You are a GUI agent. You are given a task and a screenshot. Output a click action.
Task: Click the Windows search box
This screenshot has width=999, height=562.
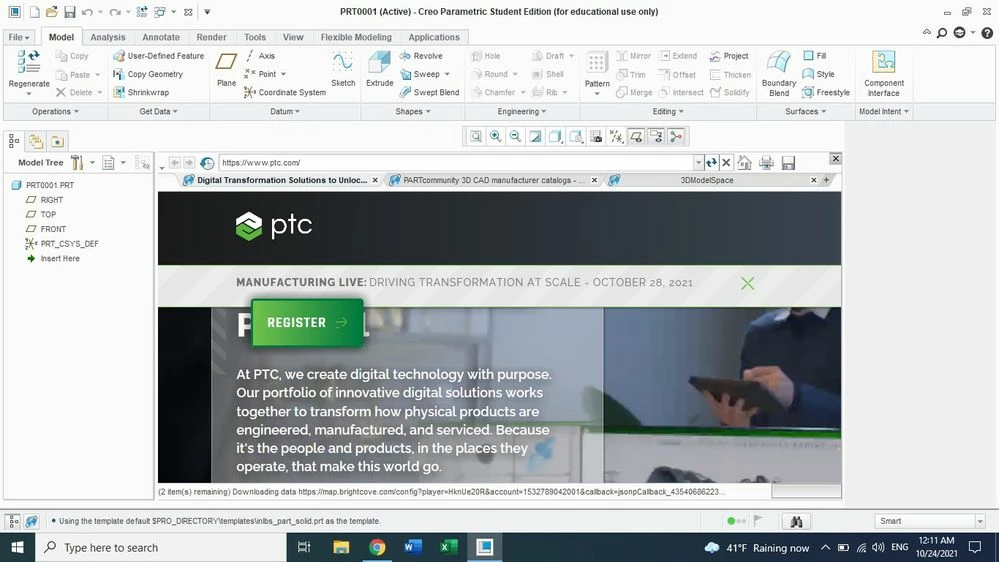(161, 547)
